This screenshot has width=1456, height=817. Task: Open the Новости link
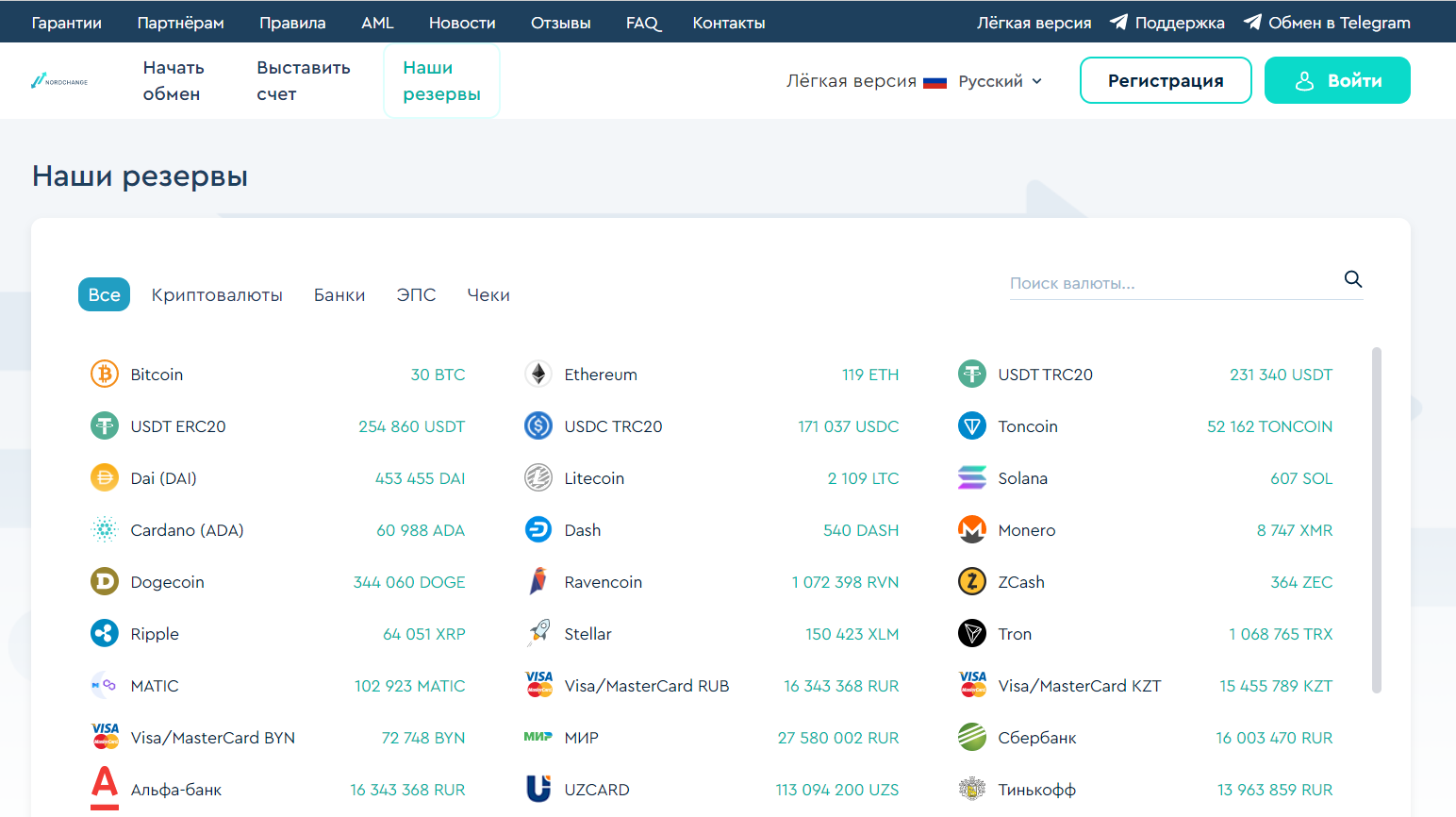tap(462, 23)
